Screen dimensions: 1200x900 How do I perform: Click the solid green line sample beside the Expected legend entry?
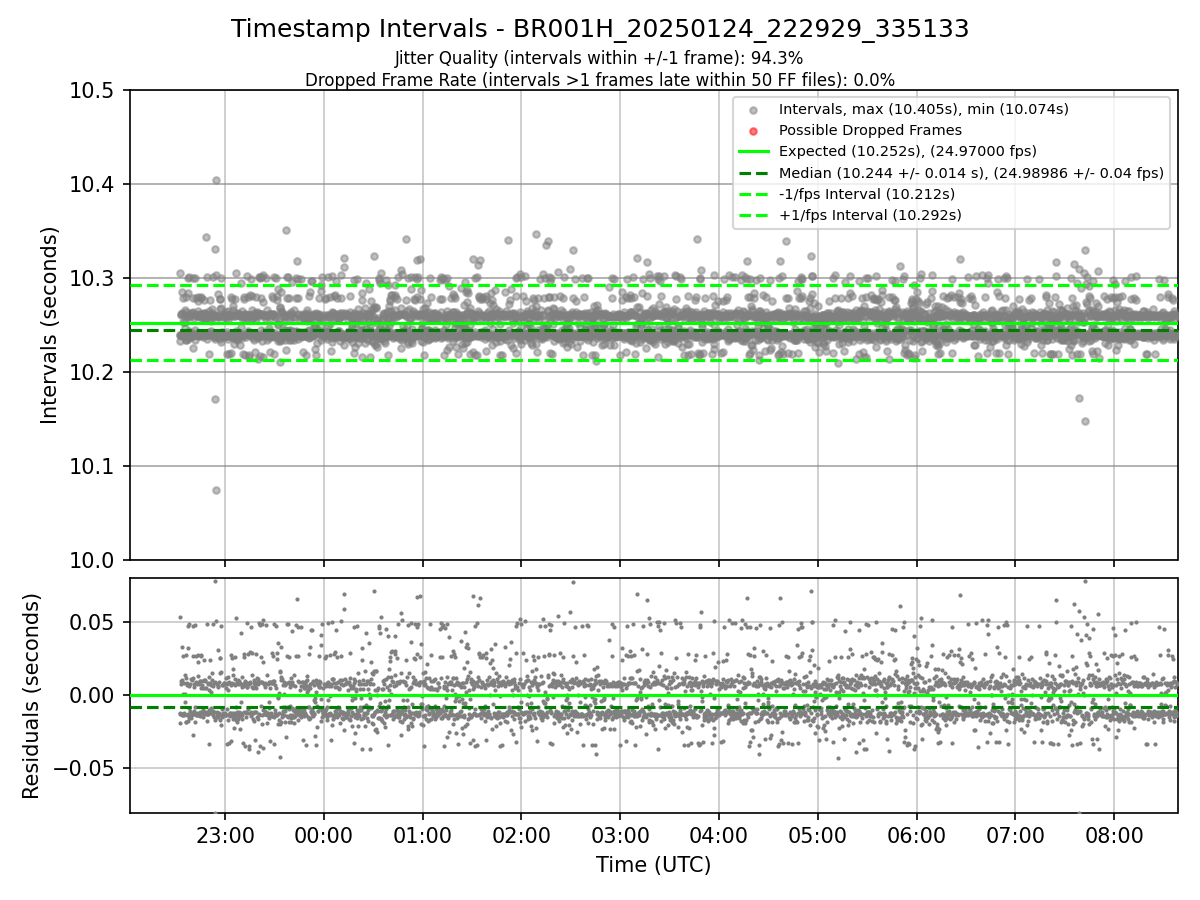[754, 152]
